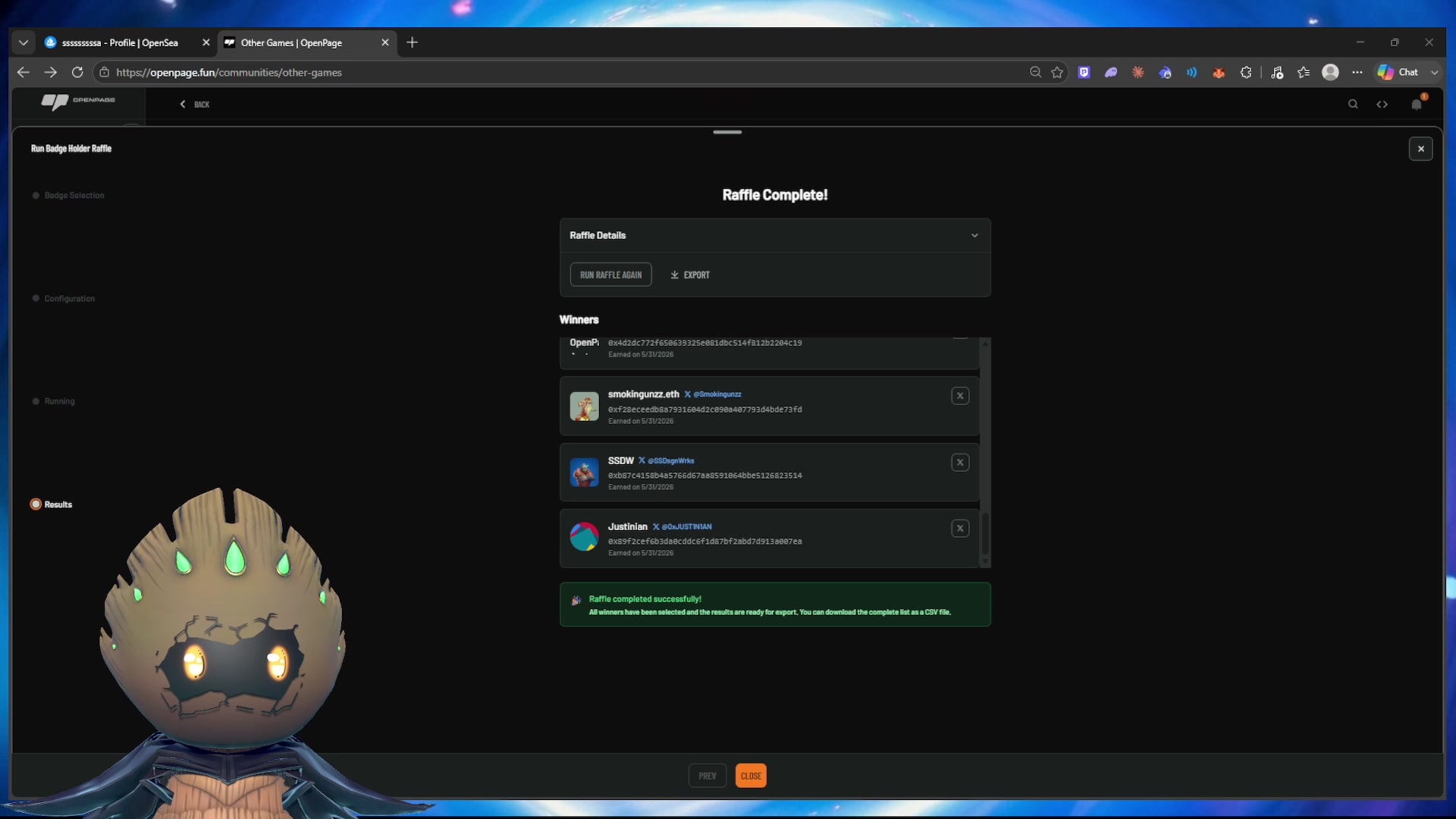Open @0xJUSTINIAN X profile link
1456x819 pixels.
tap(682, 527)
